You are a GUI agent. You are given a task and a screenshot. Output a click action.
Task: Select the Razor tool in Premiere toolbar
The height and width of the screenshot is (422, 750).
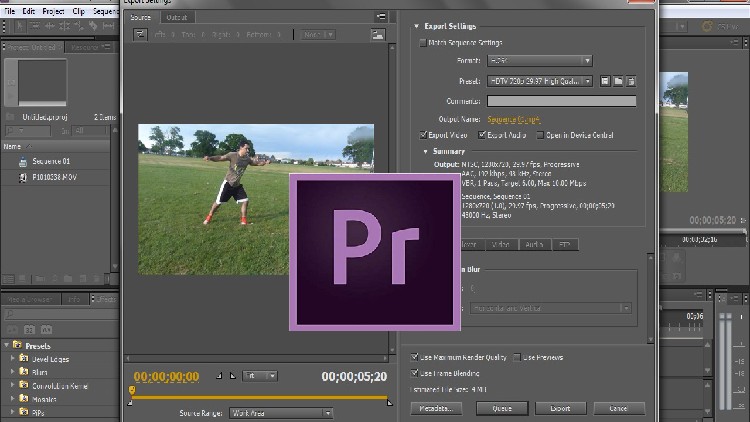click(x=93, y=26)
